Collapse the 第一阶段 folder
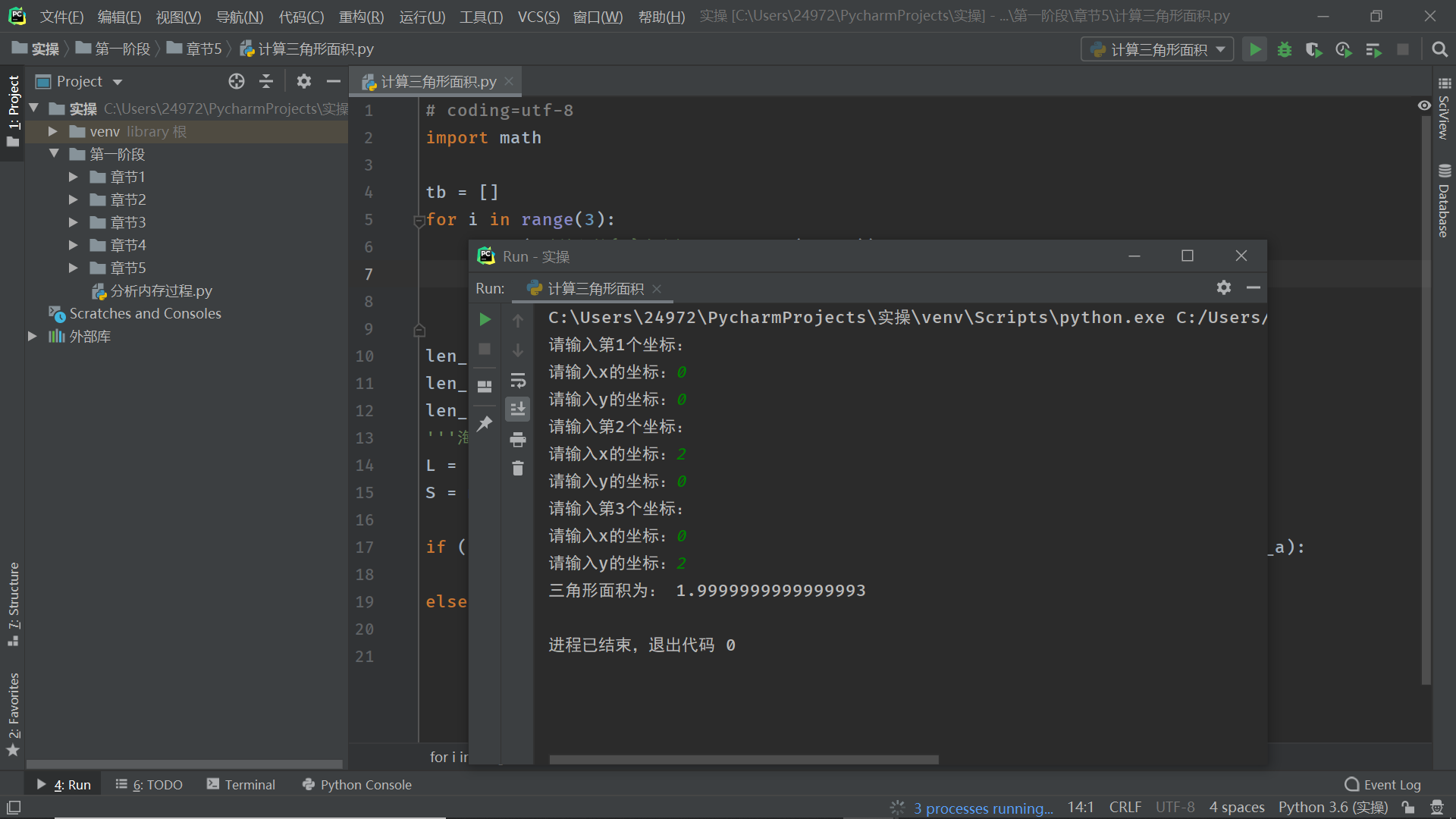Screen dimensions: 1456x819 click(x=54, y=154)
